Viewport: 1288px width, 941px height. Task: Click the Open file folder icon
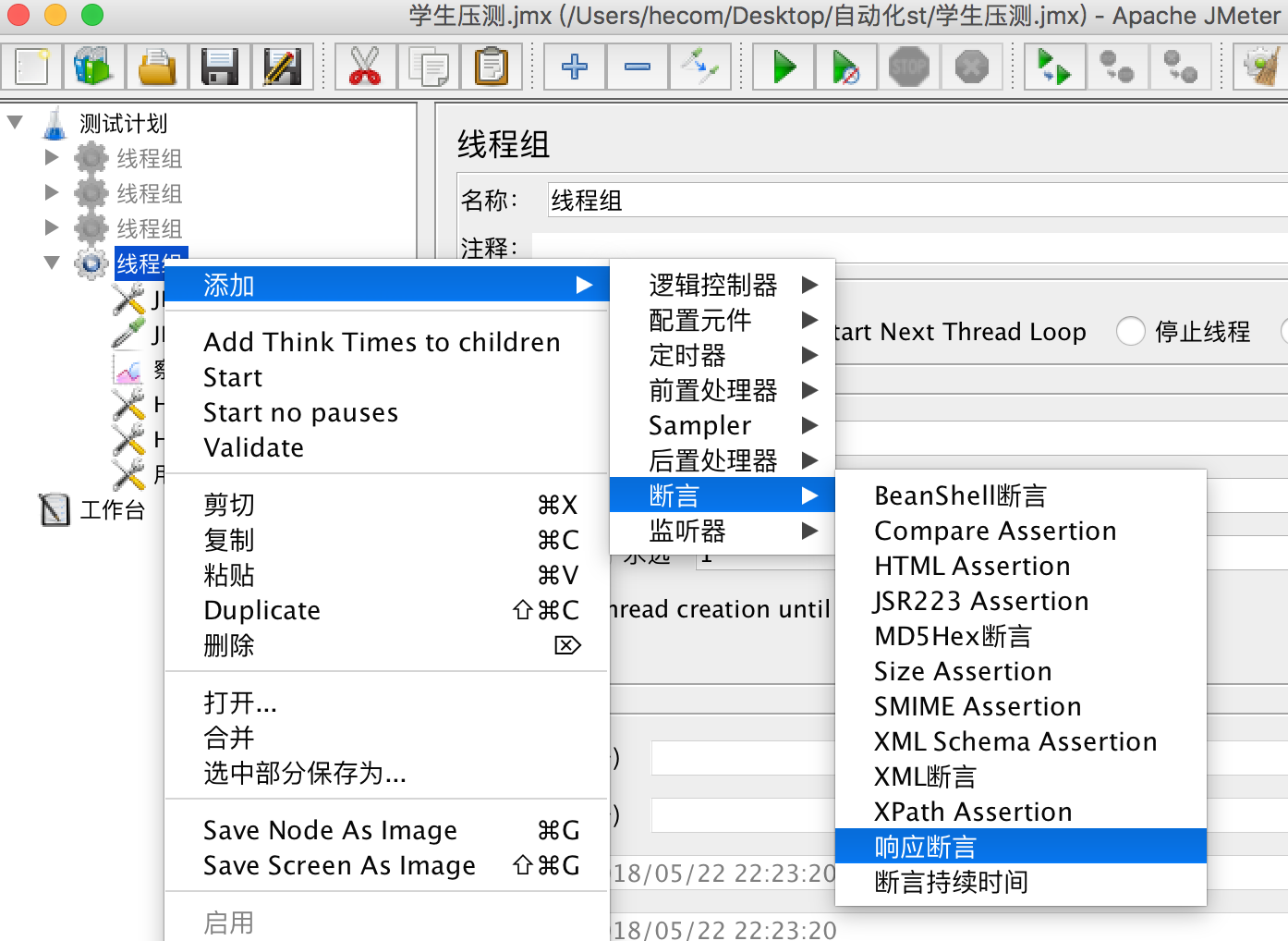pyautogui.click(x=156, y=67)
